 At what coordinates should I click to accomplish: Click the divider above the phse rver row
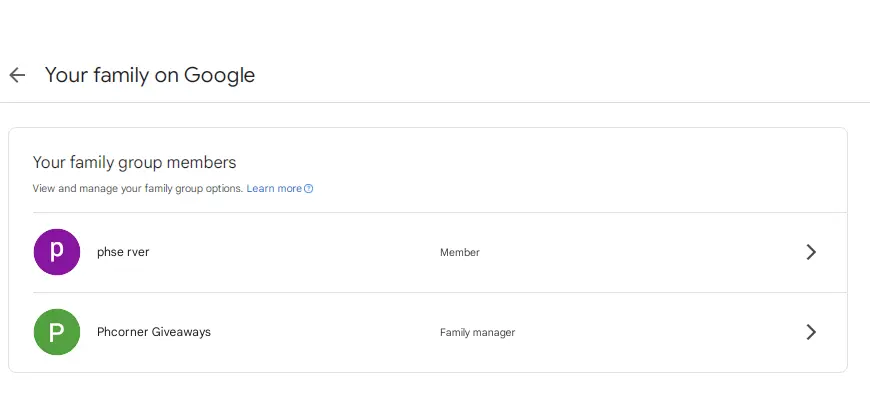coord(439,212)
